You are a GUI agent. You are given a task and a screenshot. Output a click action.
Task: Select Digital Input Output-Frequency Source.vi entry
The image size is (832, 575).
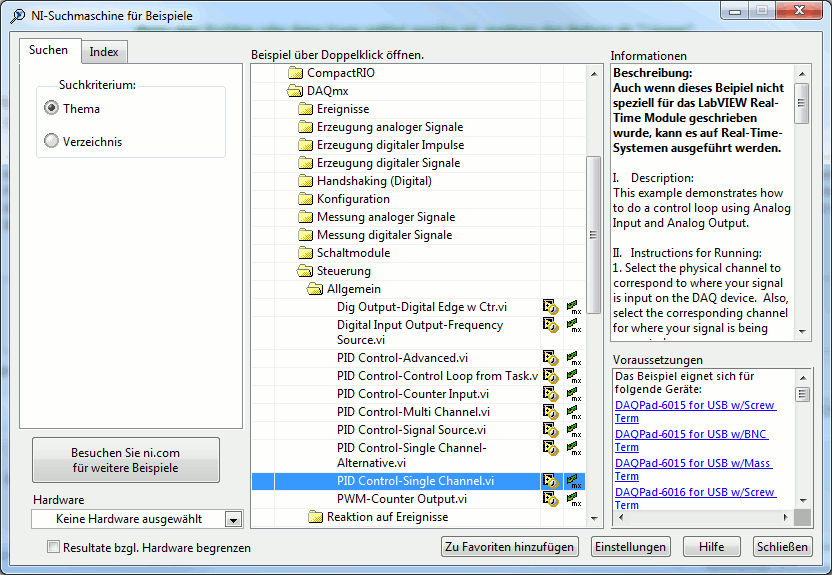click(420, 333)
